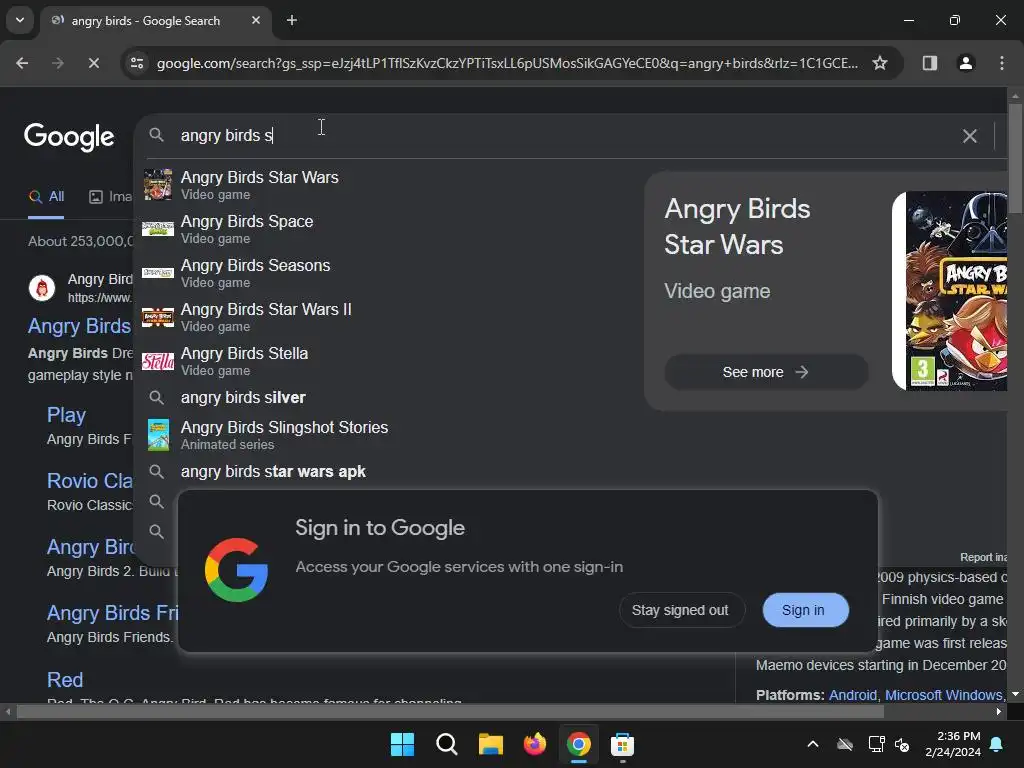
Task: Choose Angry Birds Seasons suggestion
Action: click(385, 273)
